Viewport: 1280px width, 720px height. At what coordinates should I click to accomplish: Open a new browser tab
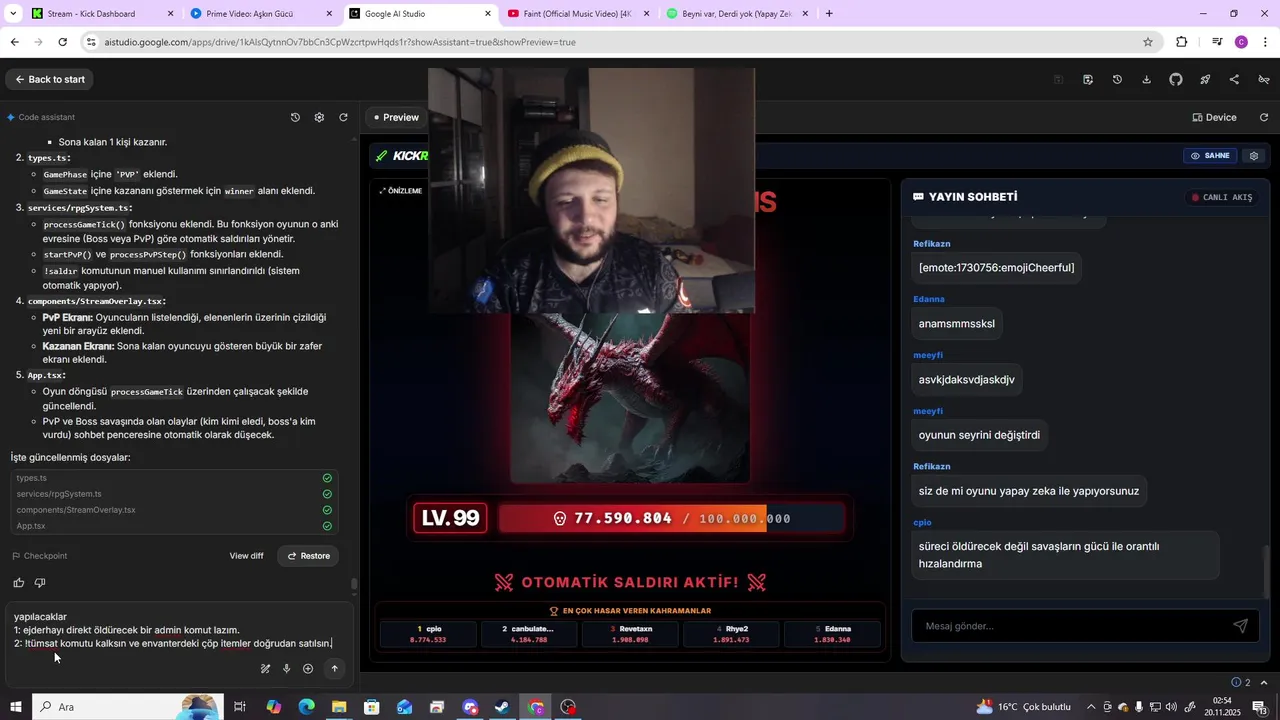[x=829, y=14]
